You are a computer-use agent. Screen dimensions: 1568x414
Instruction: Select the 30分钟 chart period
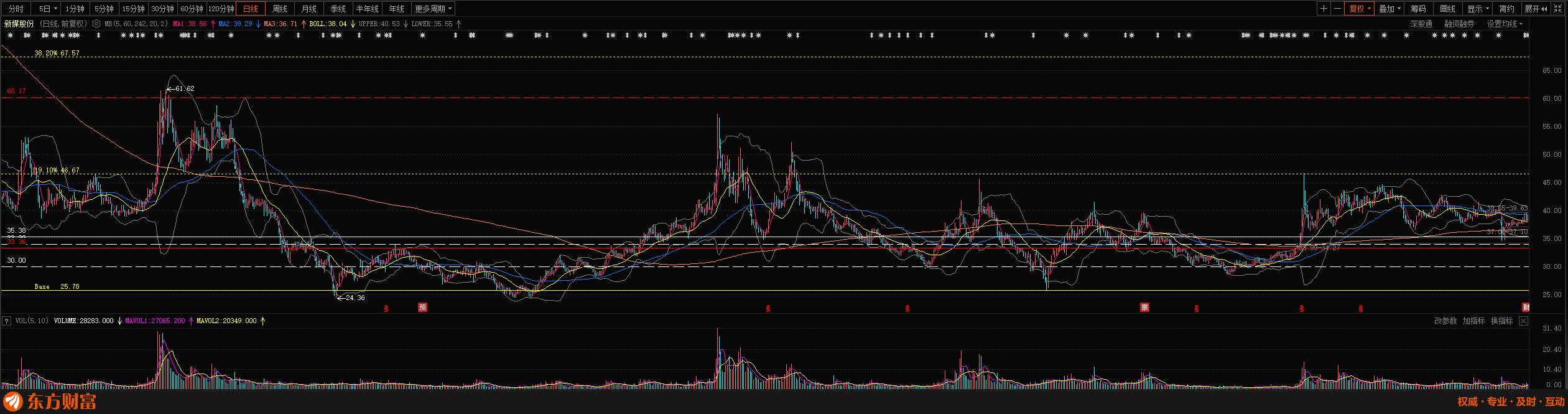coord(162,9)
